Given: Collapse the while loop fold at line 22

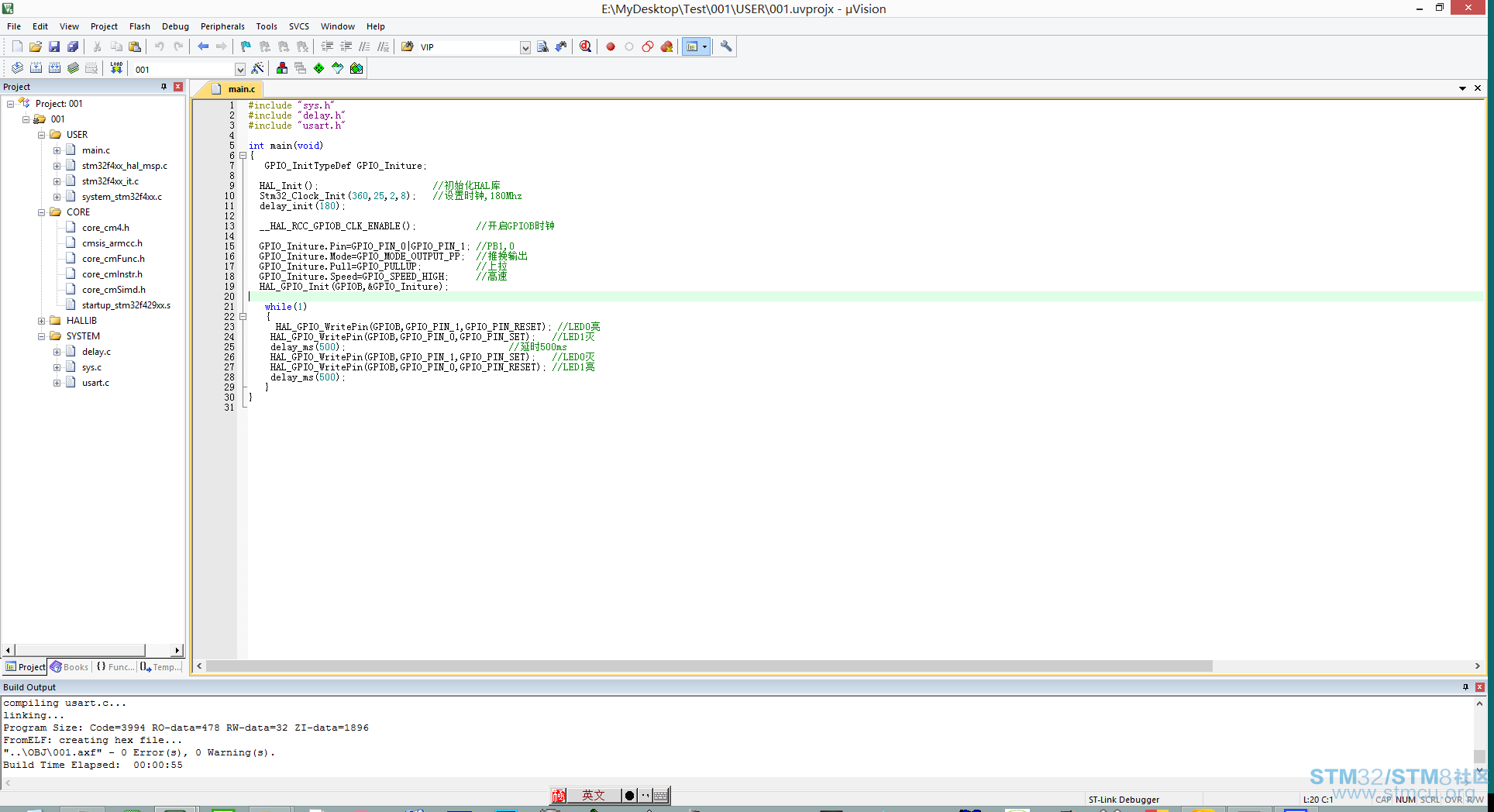Looking at the screenshot, I should 243,317.
